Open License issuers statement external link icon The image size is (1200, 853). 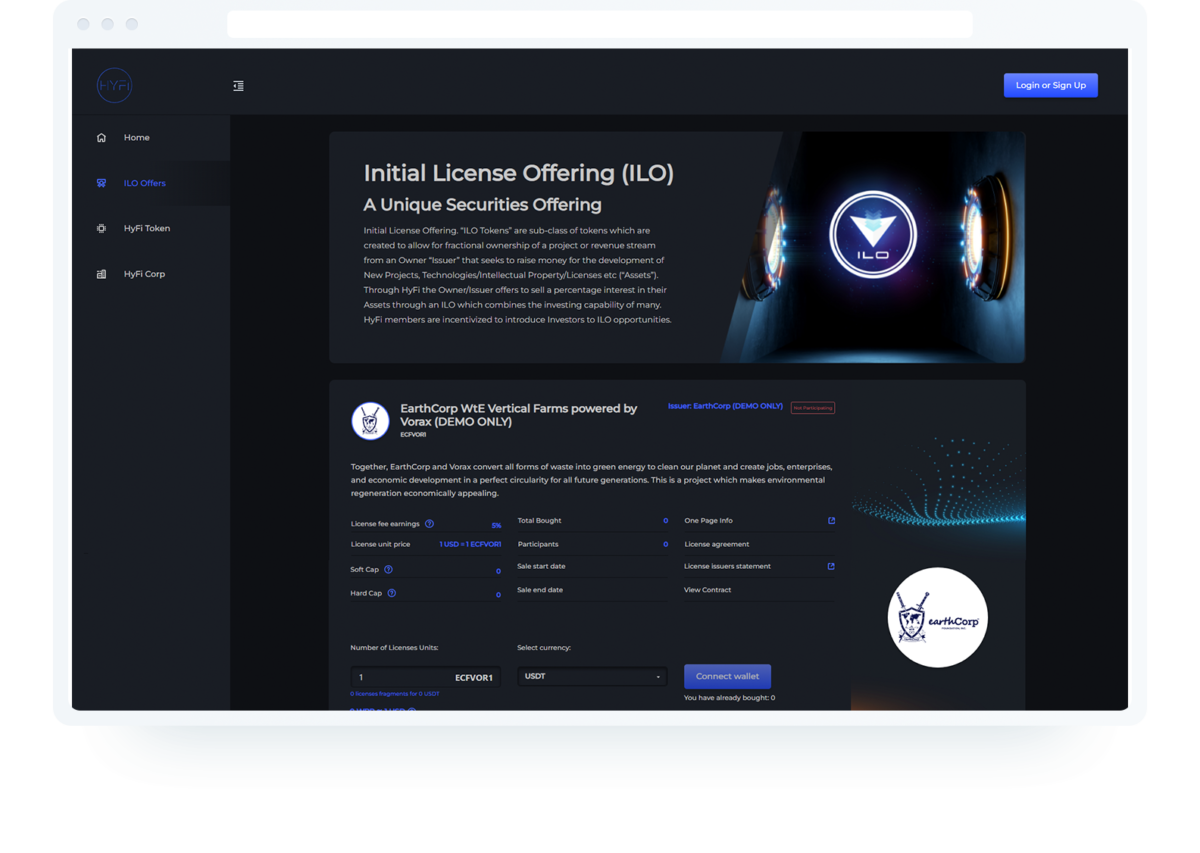[x=831, y=566]
